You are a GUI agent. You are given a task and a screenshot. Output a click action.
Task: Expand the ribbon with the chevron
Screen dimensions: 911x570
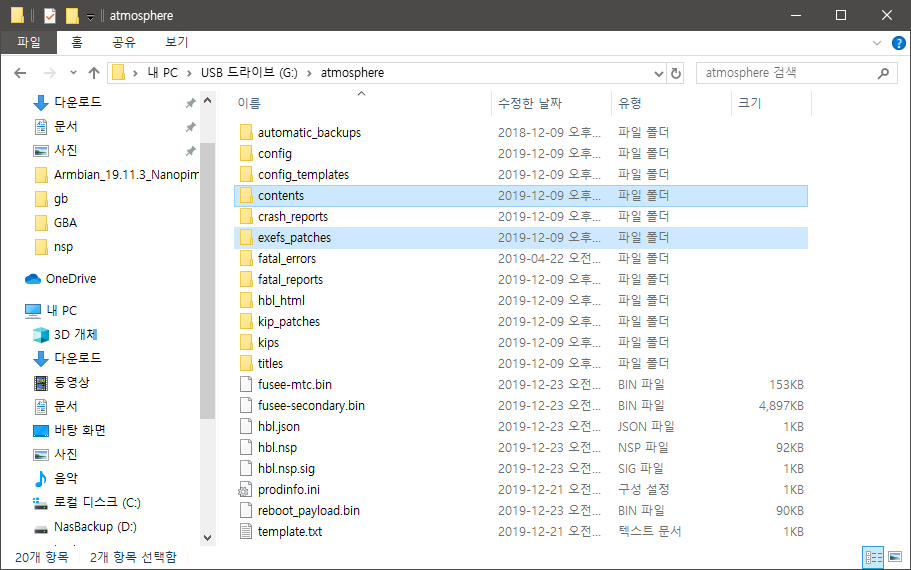click(877, 43)
